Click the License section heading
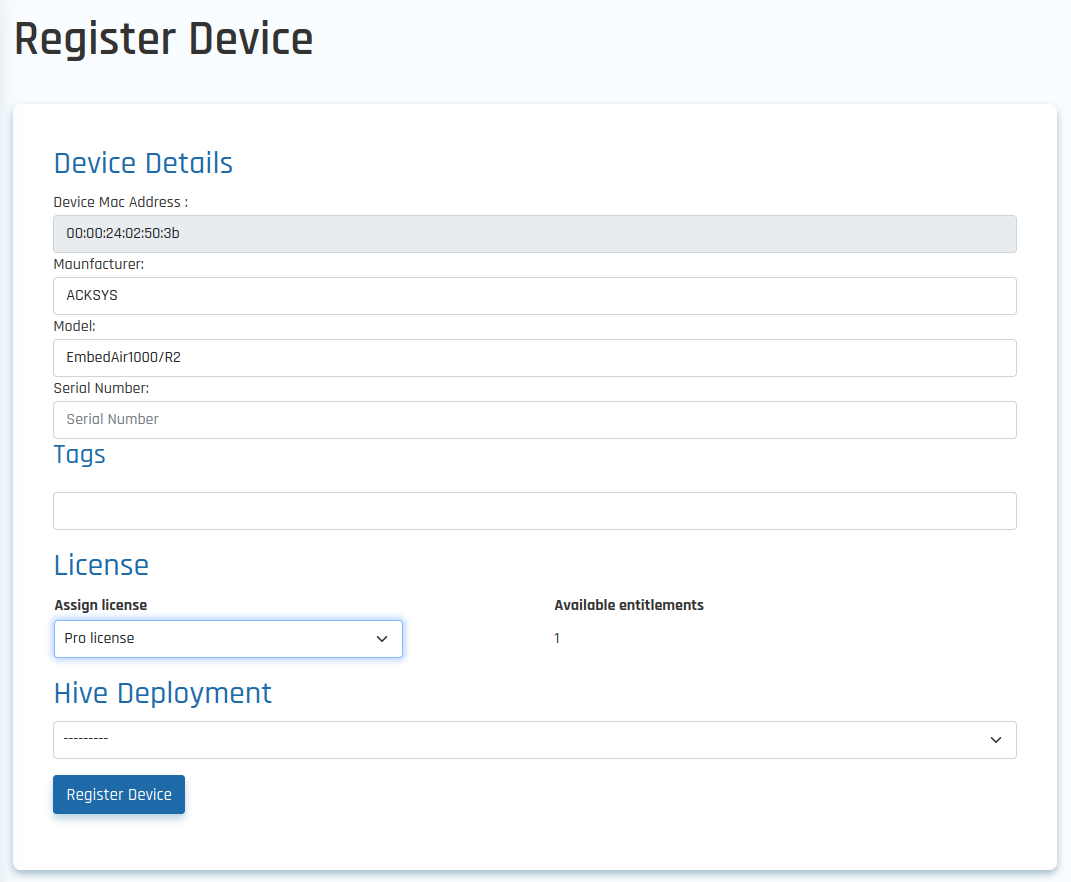The height and width of the screenshot is (882, 1071). coord(101,565)
